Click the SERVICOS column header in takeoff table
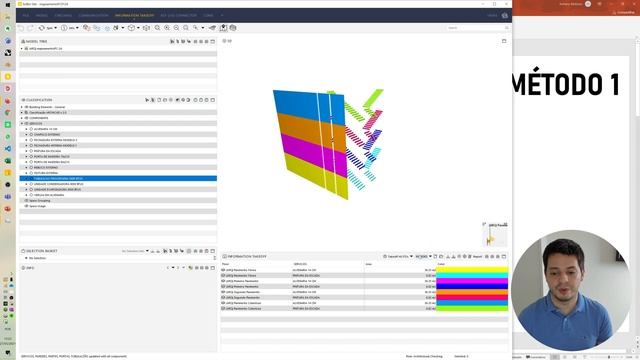 [300, 264]
